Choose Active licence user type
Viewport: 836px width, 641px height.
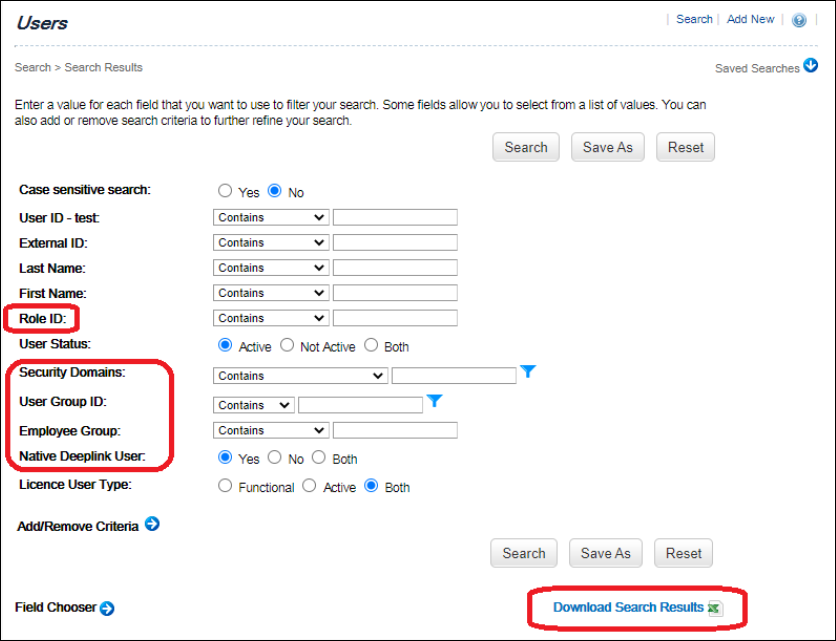tap(309, 485)
